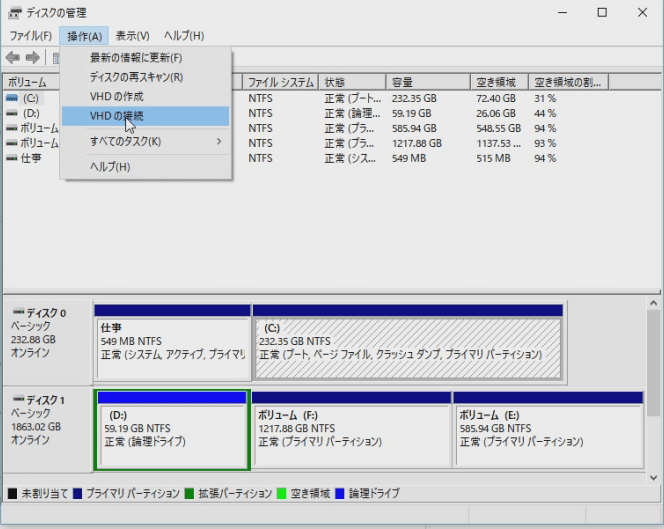Expand すべてのタスク(K) submenu
Screen dimensions: 664x529
(146, 141)
